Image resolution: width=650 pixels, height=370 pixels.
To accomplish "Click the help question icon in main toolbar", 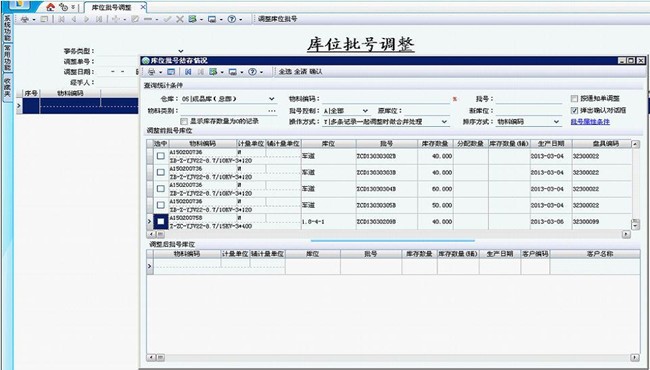I will [232, 19].
